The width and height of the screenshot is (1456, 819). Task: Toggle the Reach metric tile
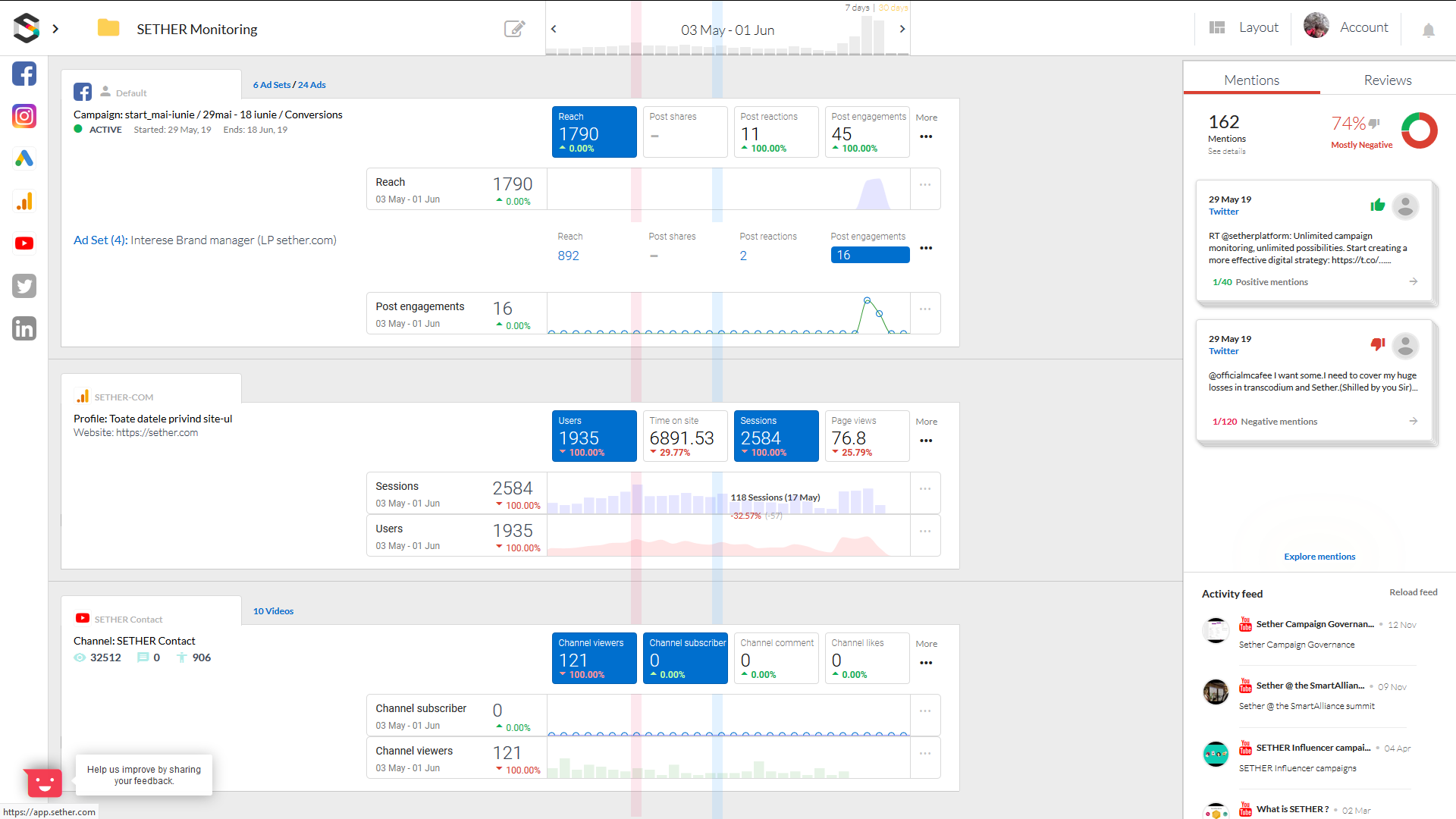pos(594,132)
